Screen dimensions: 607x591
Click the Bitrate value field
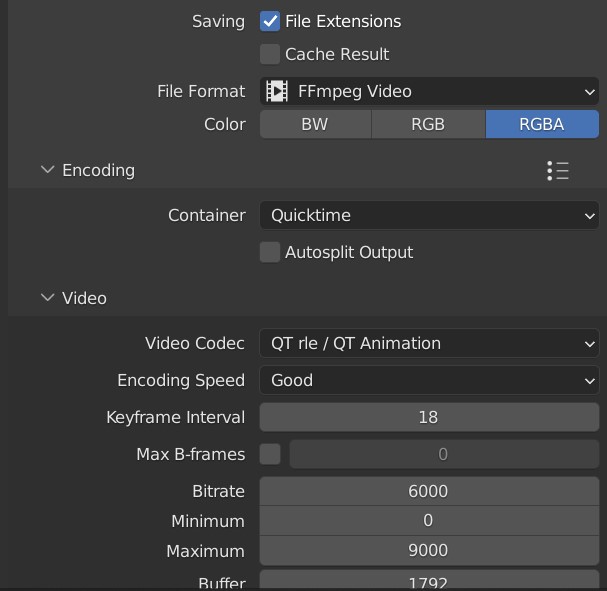click(x=429, y=491)
